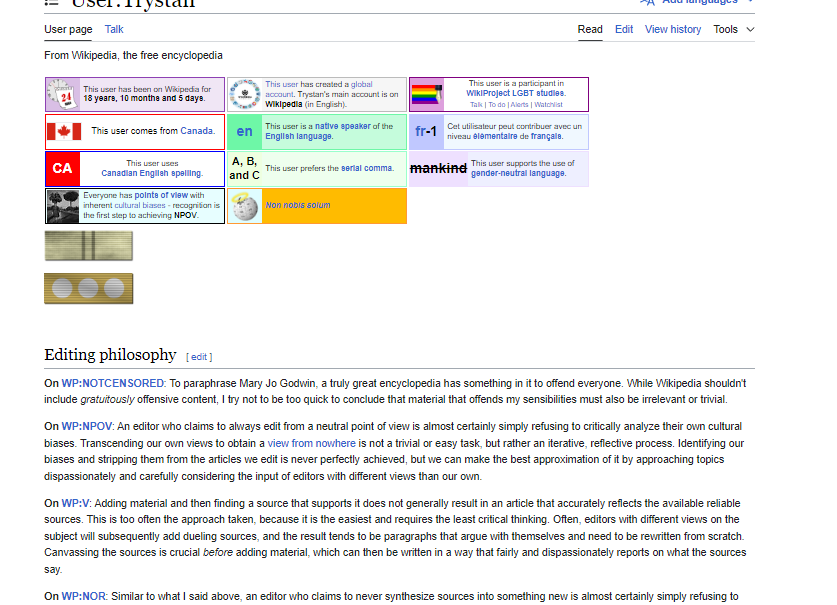Click the tree photo in the NPOV userbox
Viewport: 837px width, 605px height.
pos(63,206)
